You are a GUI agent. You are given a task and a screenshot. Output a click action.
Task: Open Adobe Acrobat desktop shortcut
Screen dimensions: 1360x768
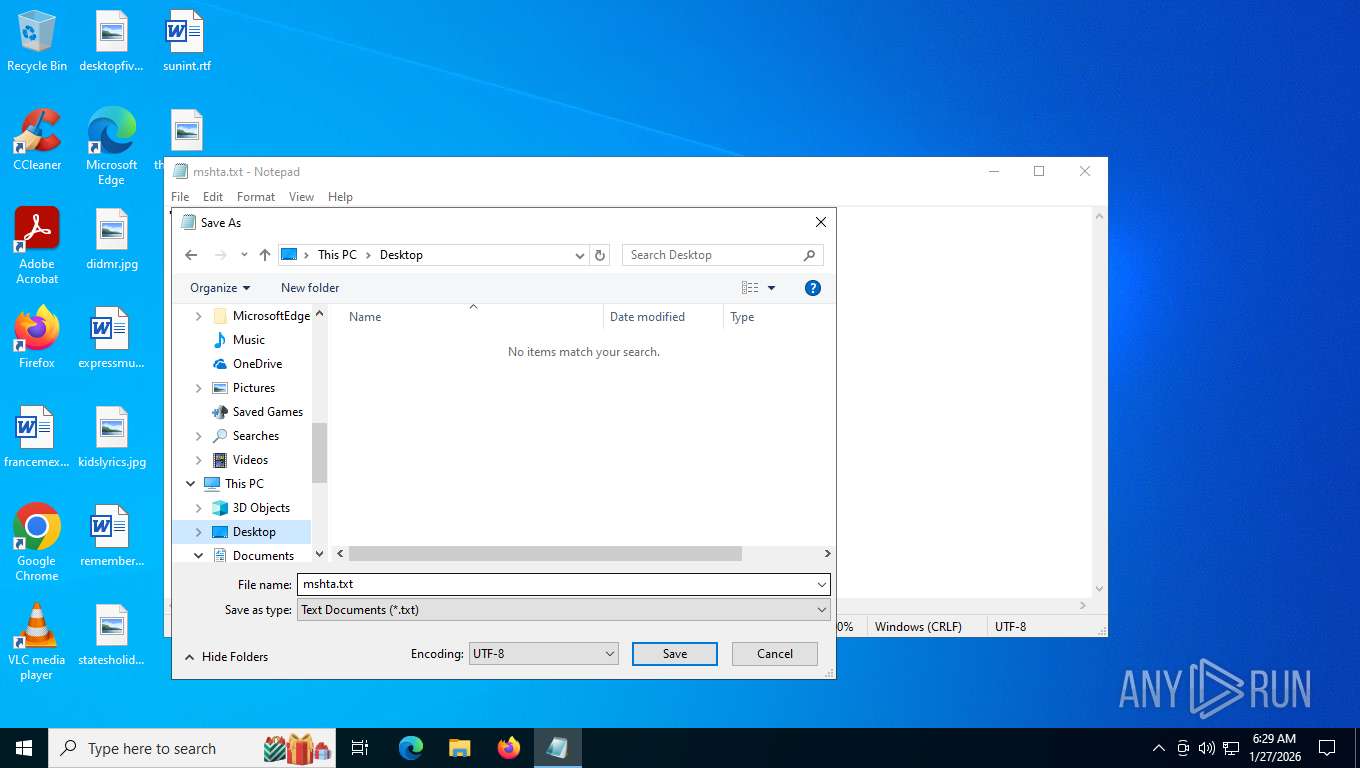tap(37, 246)
